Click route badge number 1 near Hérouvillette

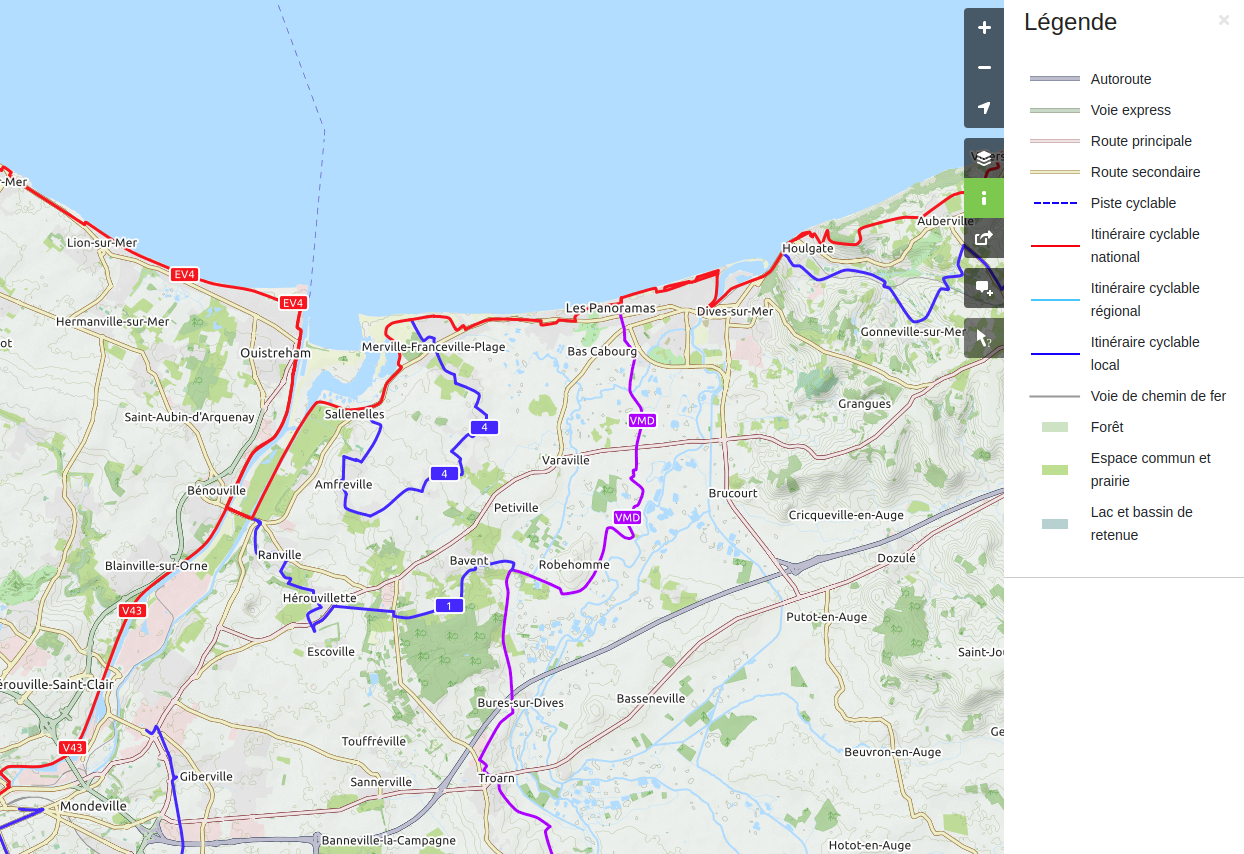pyautogui.click(x=450, y=606)
